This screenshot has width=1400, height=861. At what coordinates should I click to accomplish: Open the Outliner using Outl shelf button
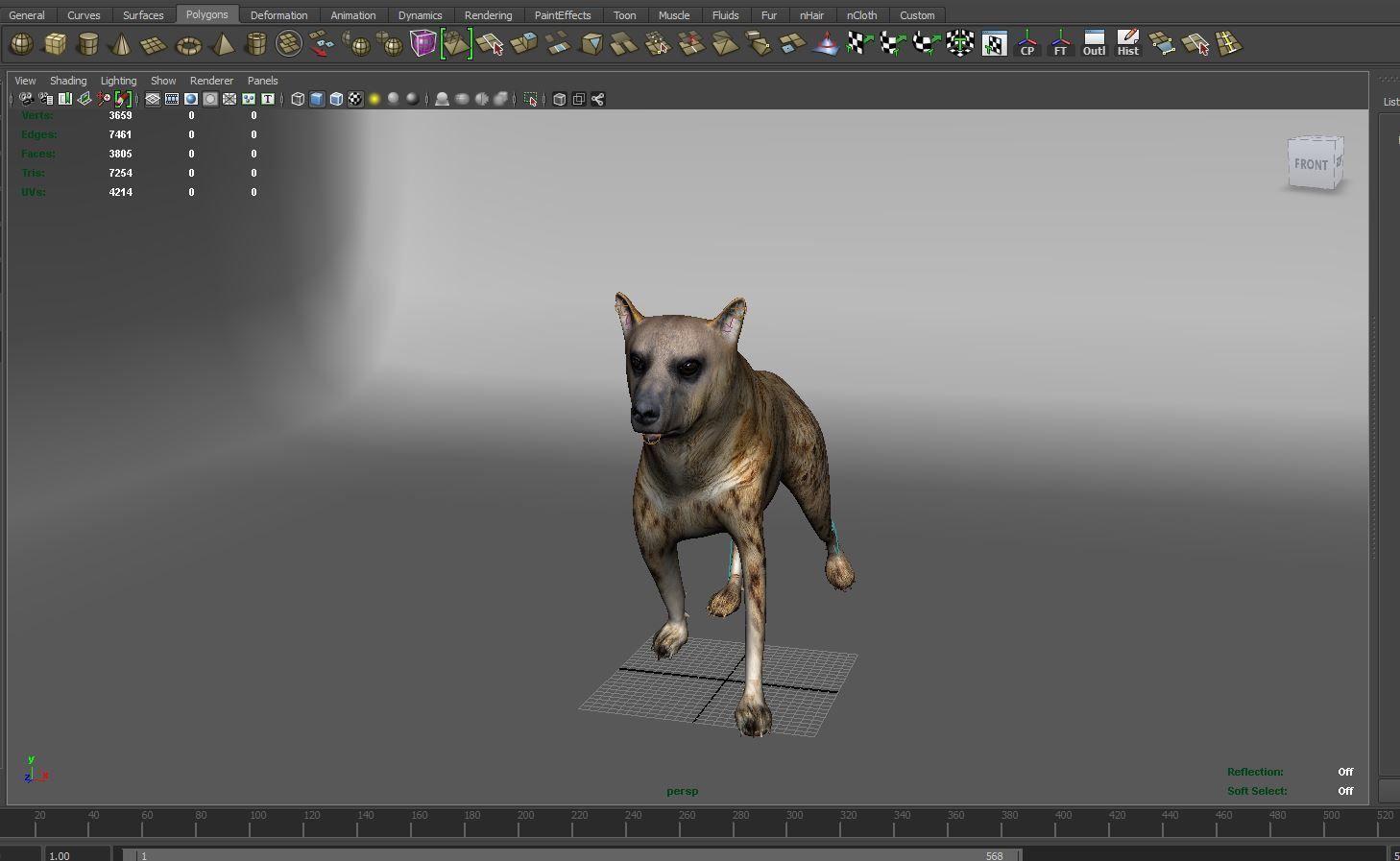click(1094, 44)
